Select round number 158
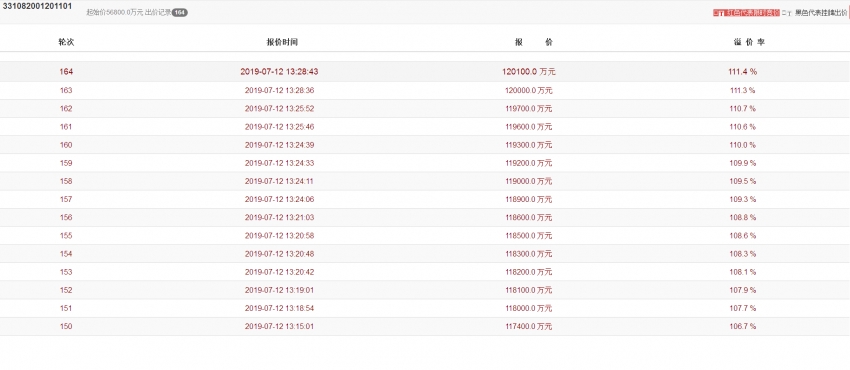The image size is (850, 370). (x=66, y=181)
